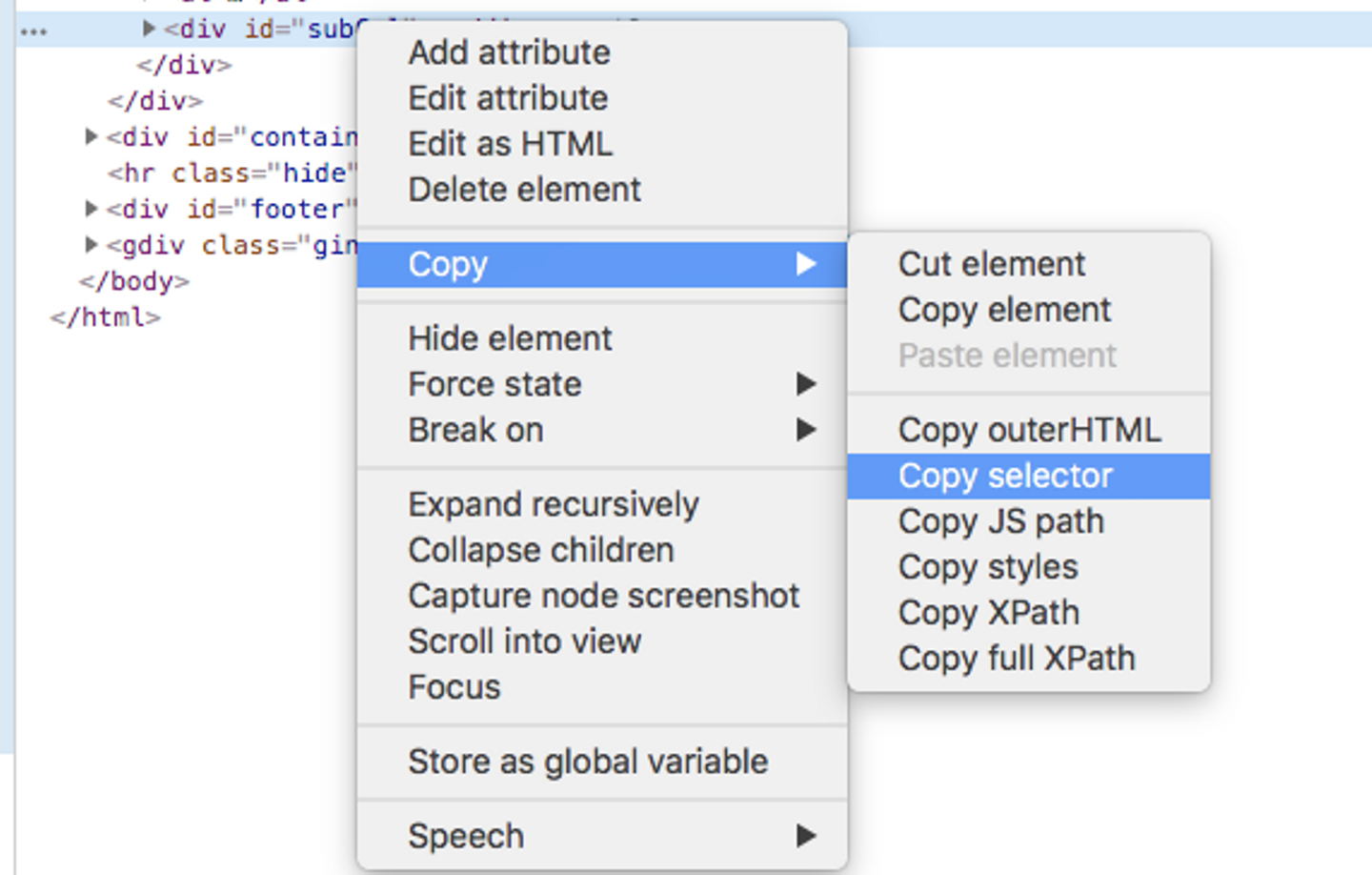Viewport: 1372px width, 875px height.
Task: Expand the div id="sub" node triangle
Action: click(x=149, y=29)
